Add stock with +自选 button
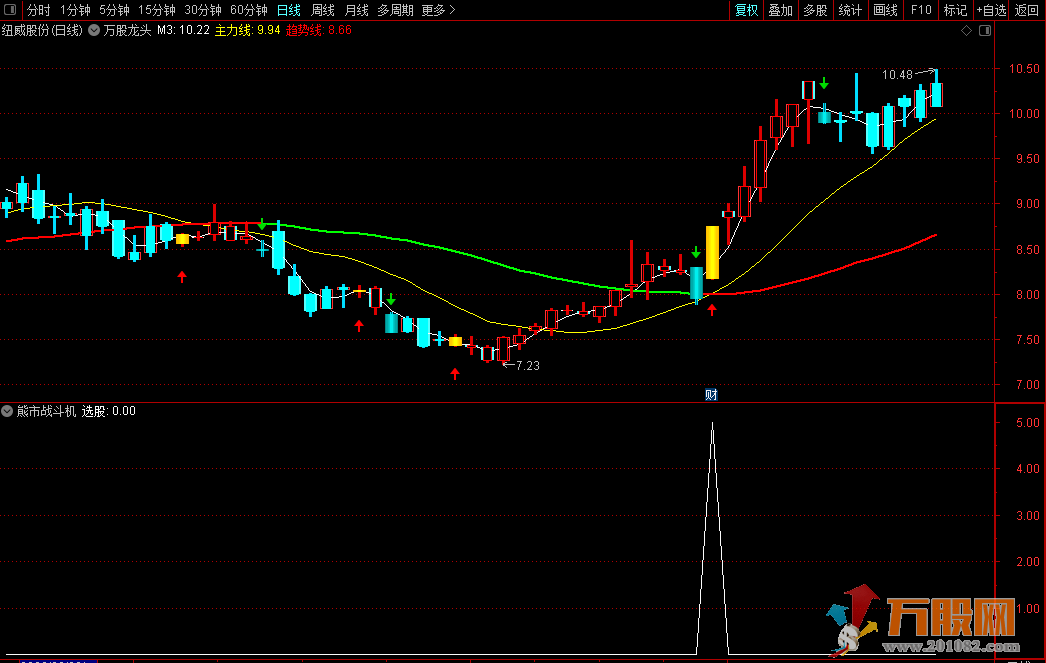The image size is (1046, 663). [991, 10]
